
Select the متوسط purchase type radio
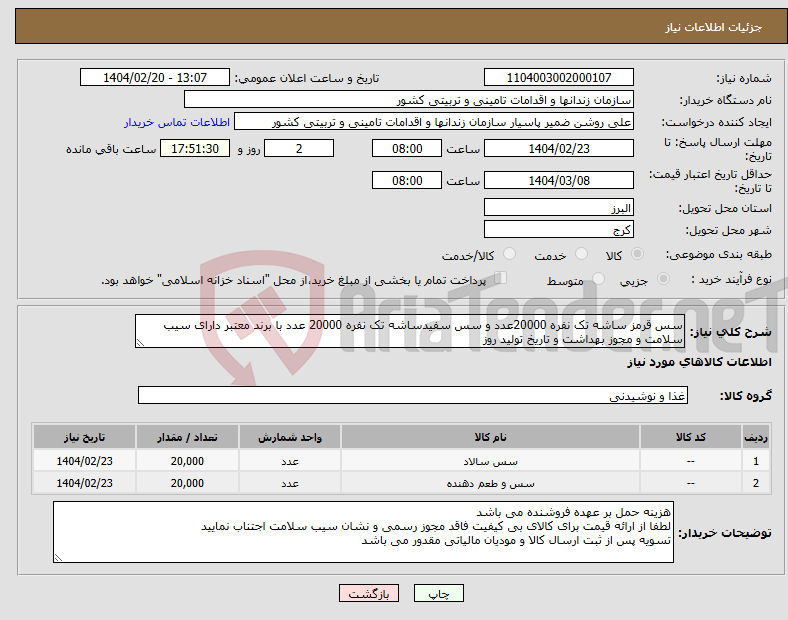point(598,279)
